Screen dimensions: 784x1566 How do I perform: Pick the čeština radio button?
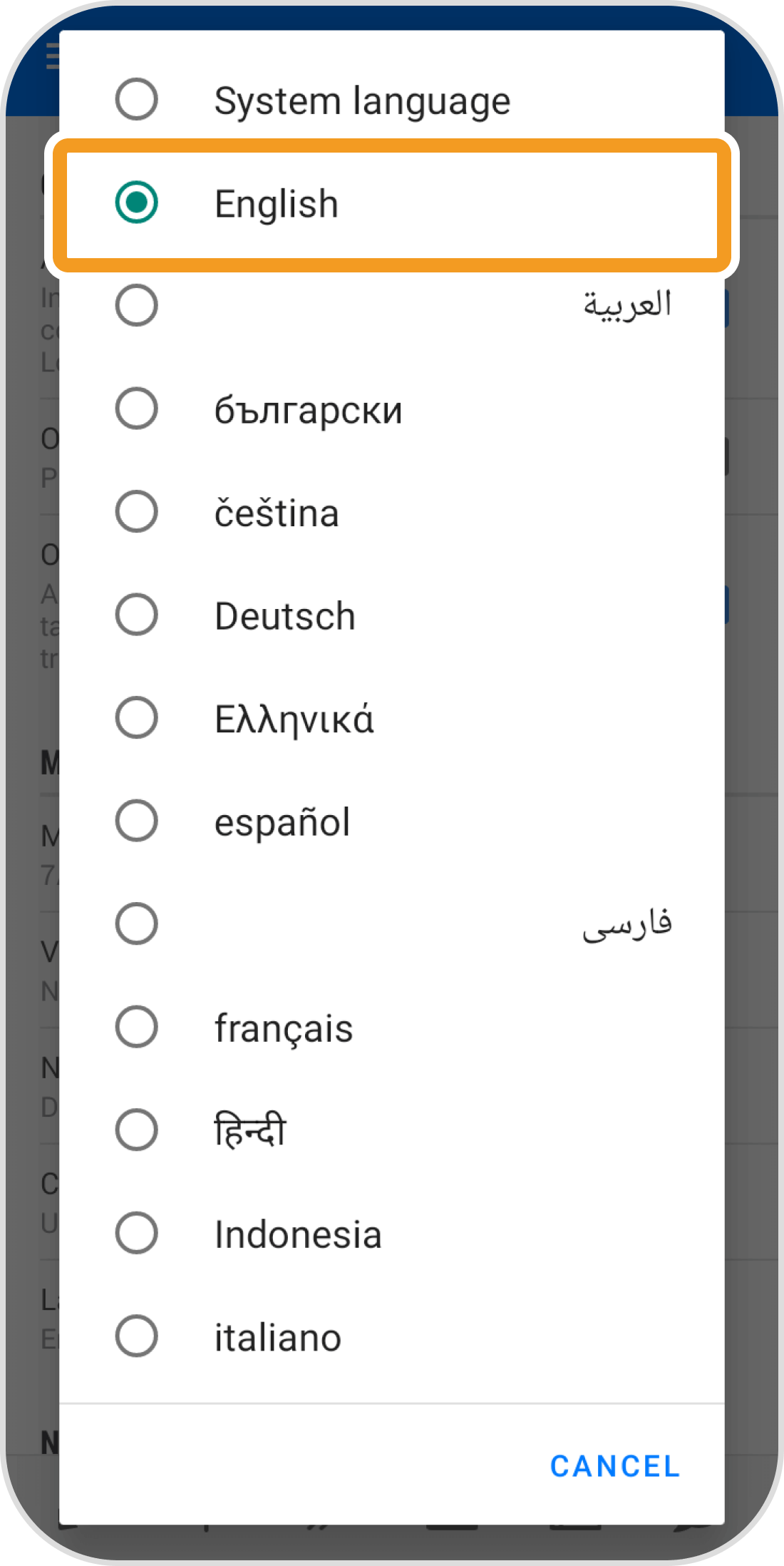136,511
